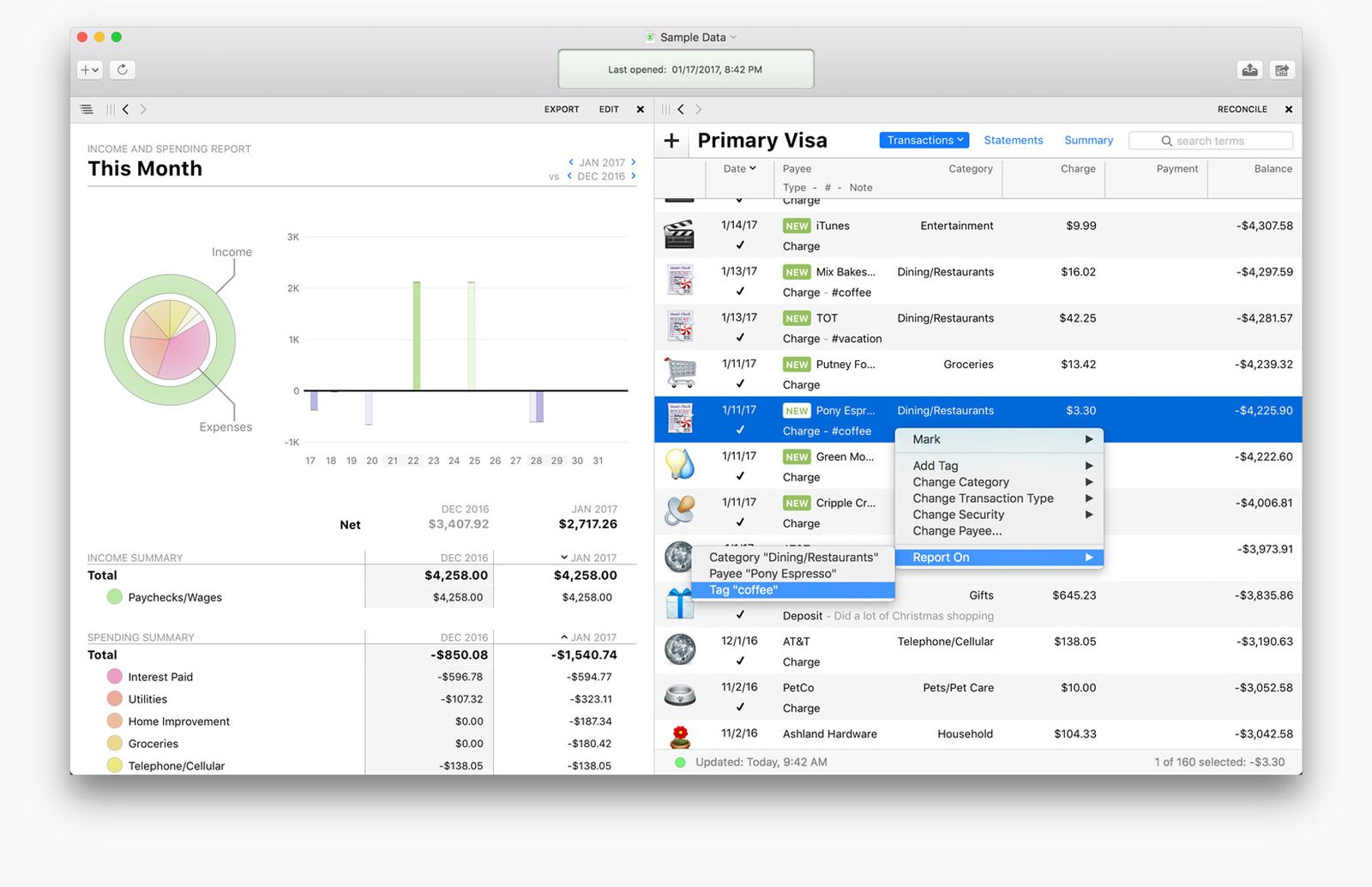Choose Tag "coffee" from the Report On submenu
This screenshot has height=887, width=1372.
click(x=743, y=590)
